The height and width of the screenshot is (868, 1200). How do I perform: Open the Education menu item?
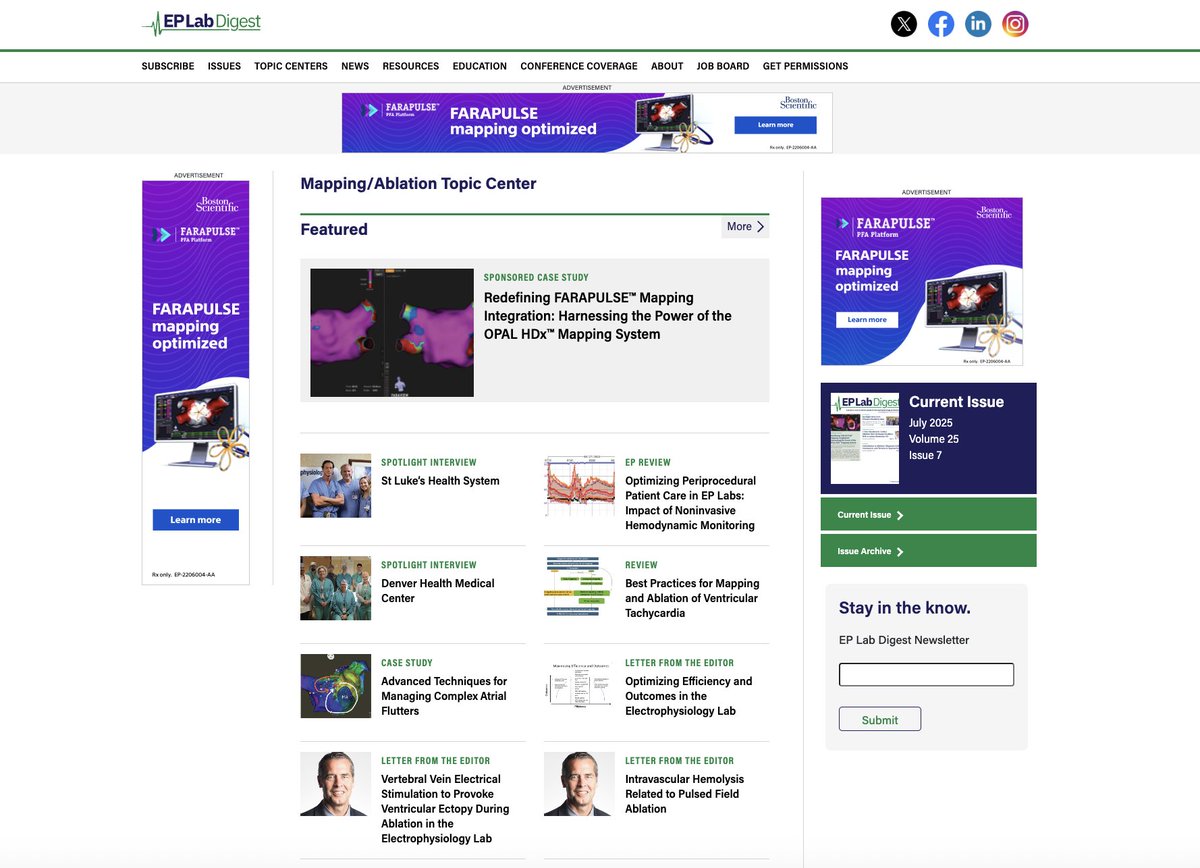pyautogui.click(x=480, y=66)
